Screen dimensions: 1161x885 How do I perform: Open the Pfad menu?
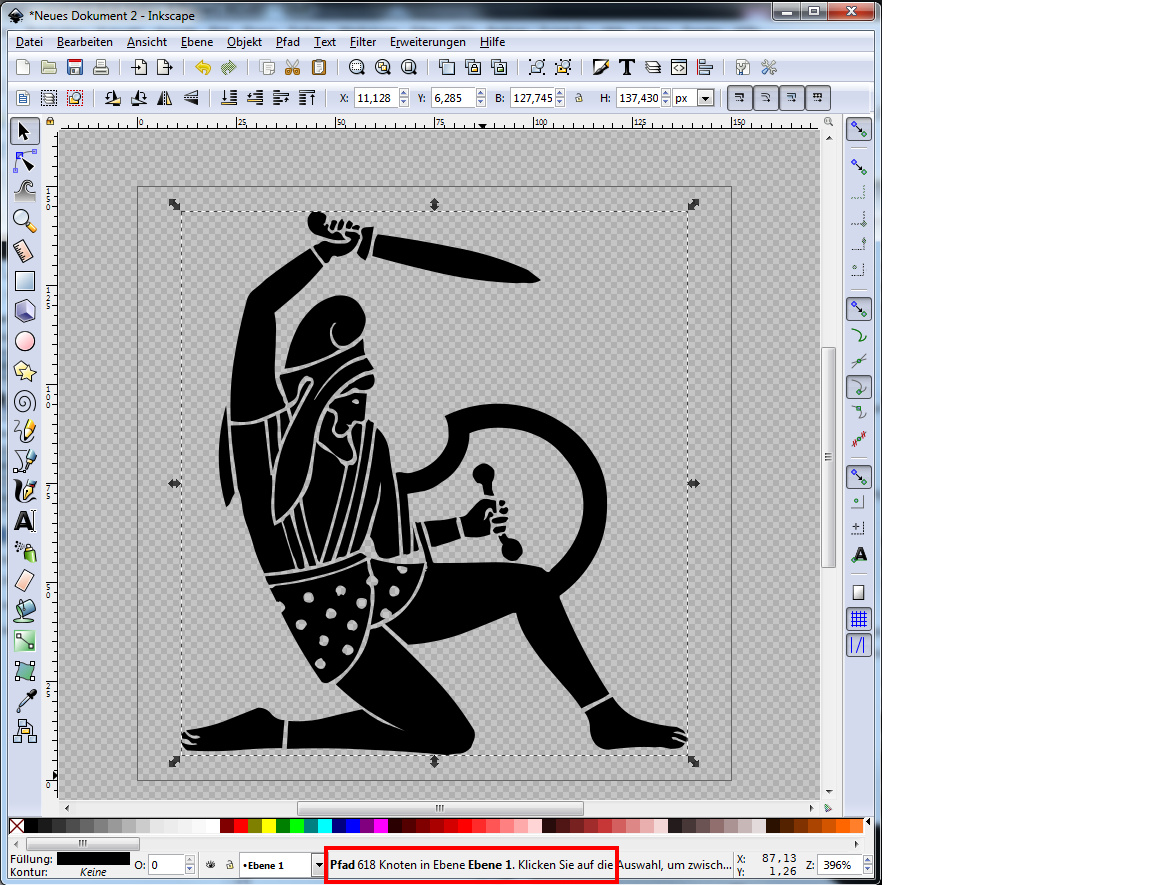click(287, 42)
